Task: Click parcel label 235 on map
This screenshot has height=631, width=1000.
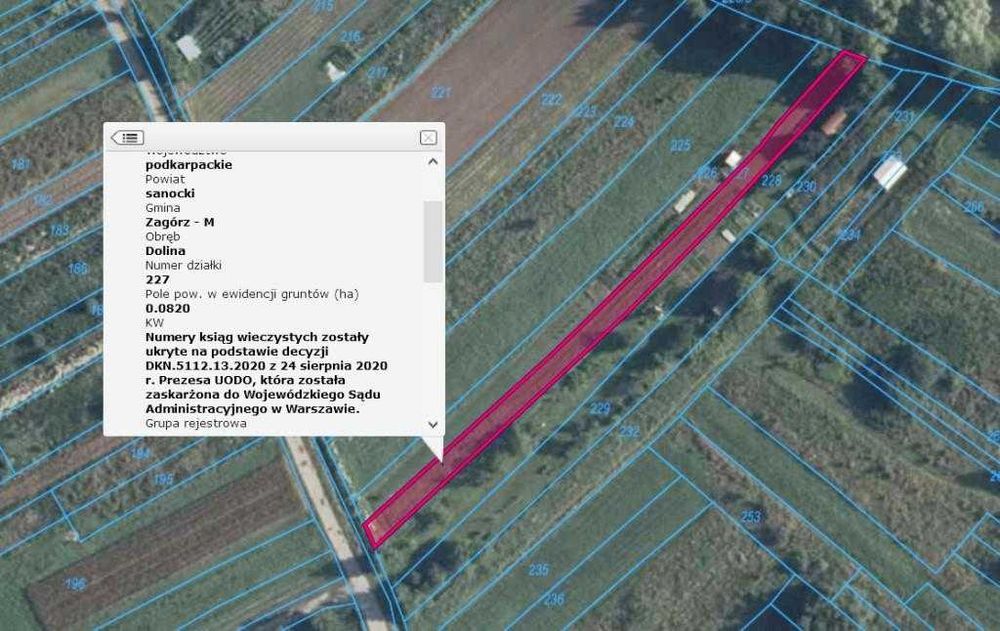Action: tap(538, 570)
